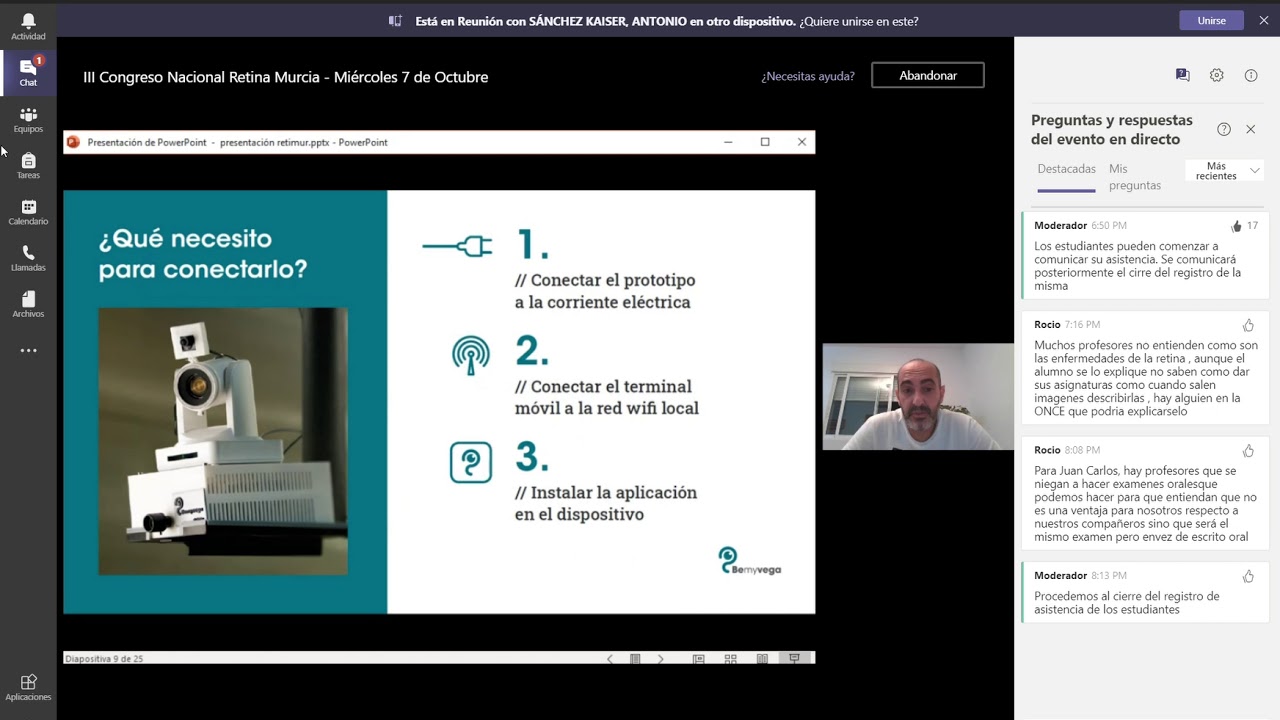Open the Chat section
The image size is (1280, 720).
click(28, 72)
